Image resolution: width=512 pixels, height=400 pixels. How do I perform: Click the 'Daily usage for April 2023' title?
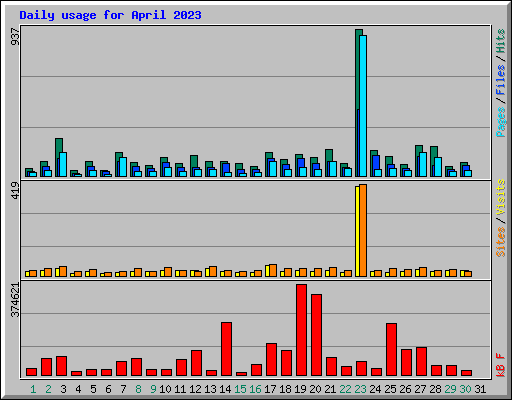[x=110, y=15]
